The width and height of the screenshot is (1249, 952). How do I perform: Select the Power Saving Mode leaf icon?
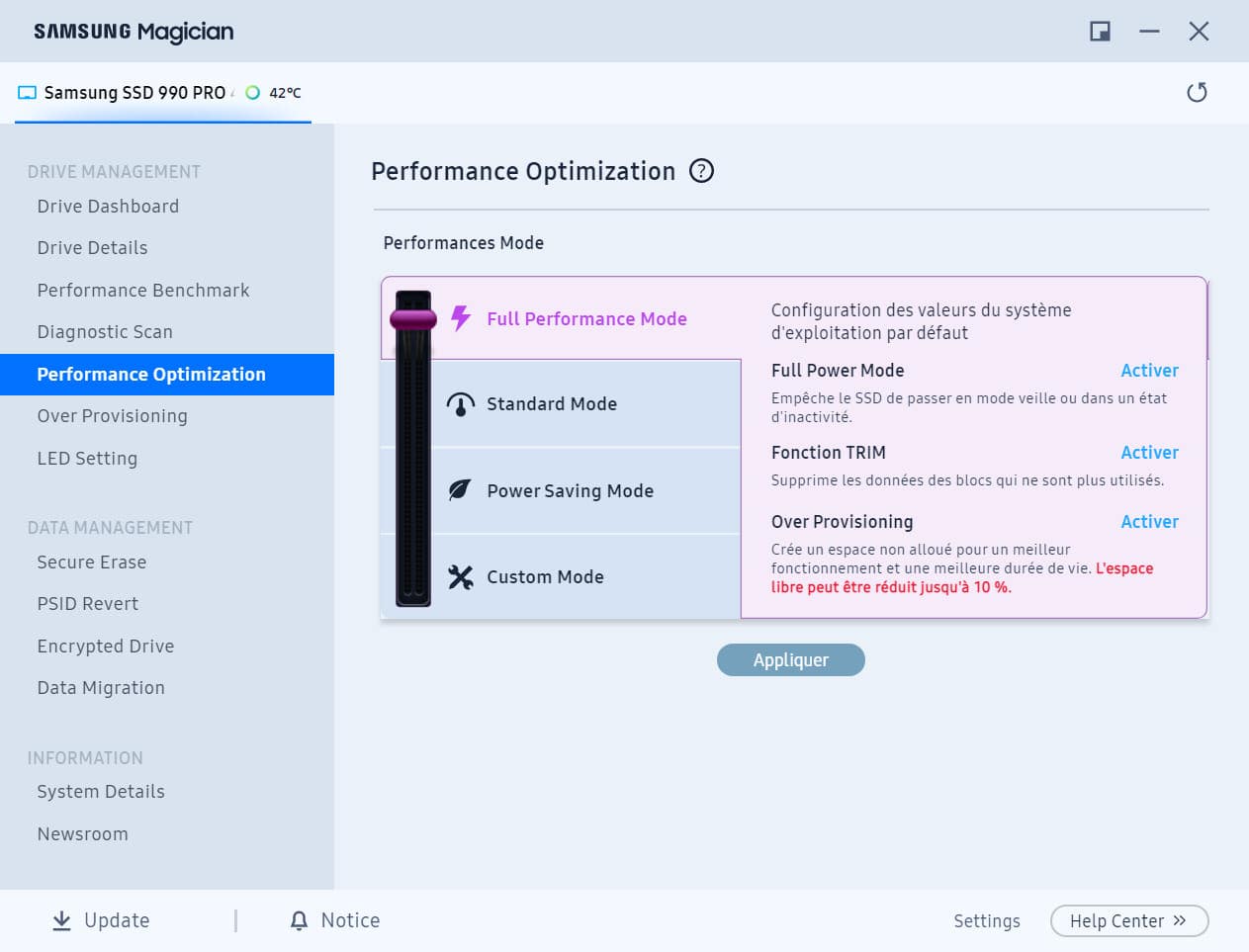[459, 489]
